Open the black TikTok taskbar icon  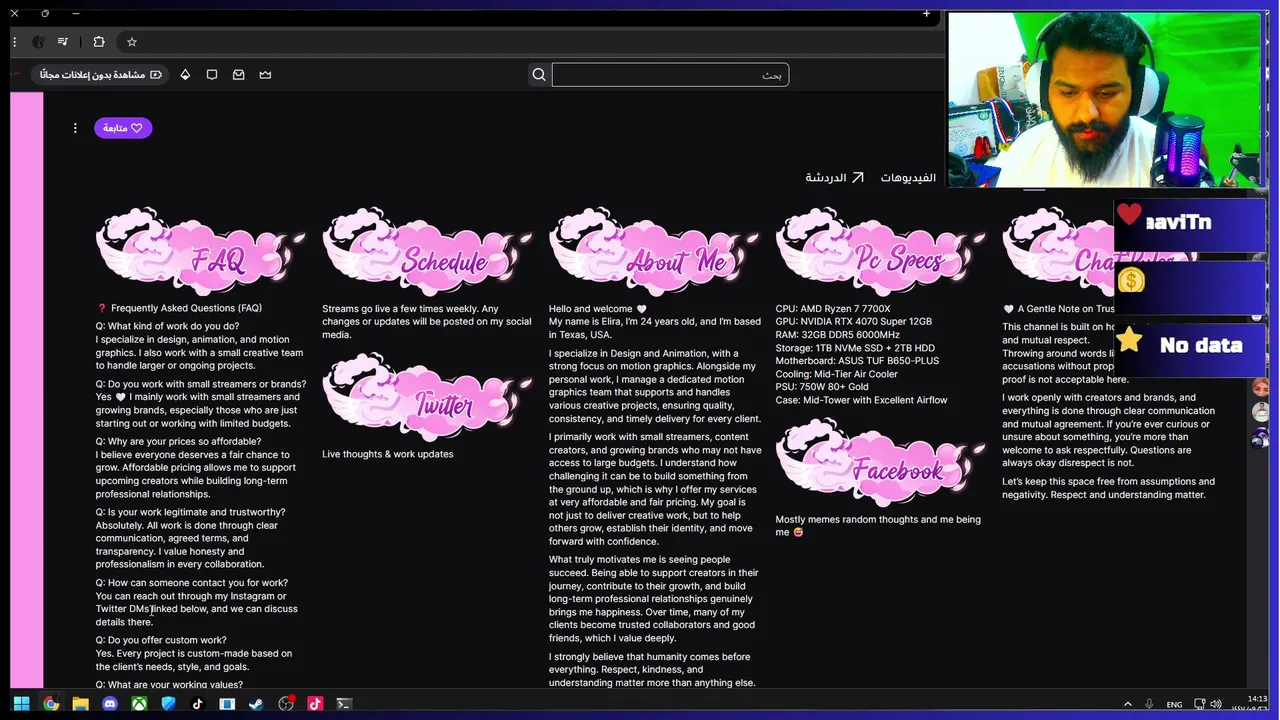click(x=198, y=704)
